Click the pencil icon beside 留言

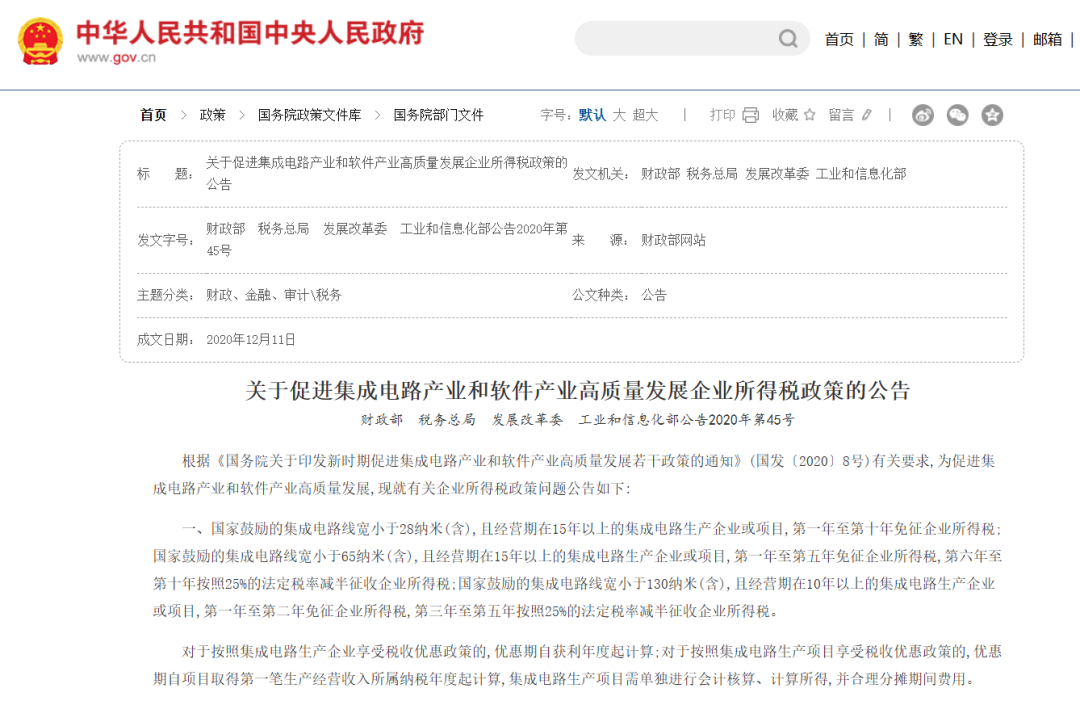coord(867,115)
